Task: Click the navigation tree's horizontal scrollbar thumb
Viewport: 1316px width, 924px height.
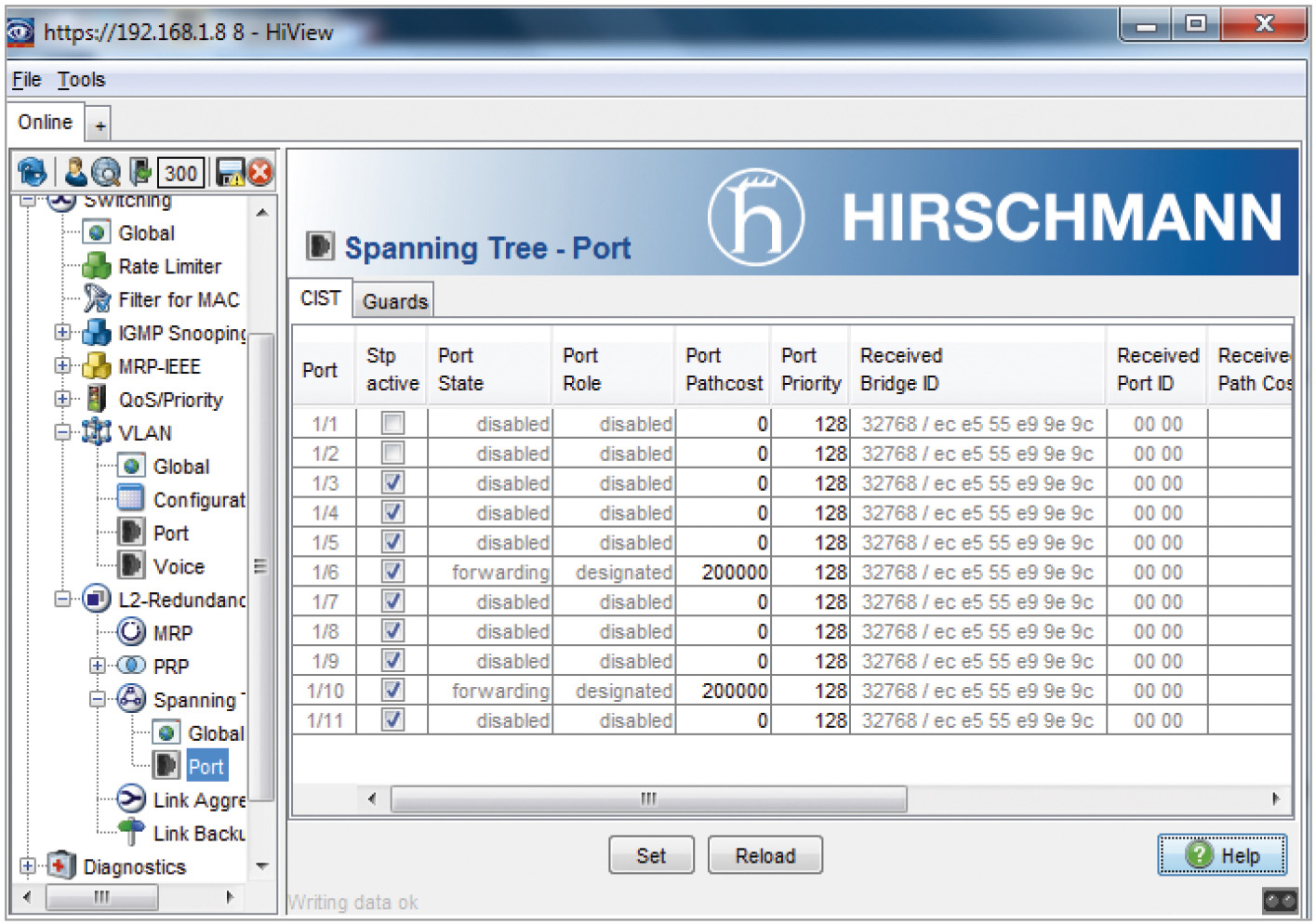Action: 102,897
